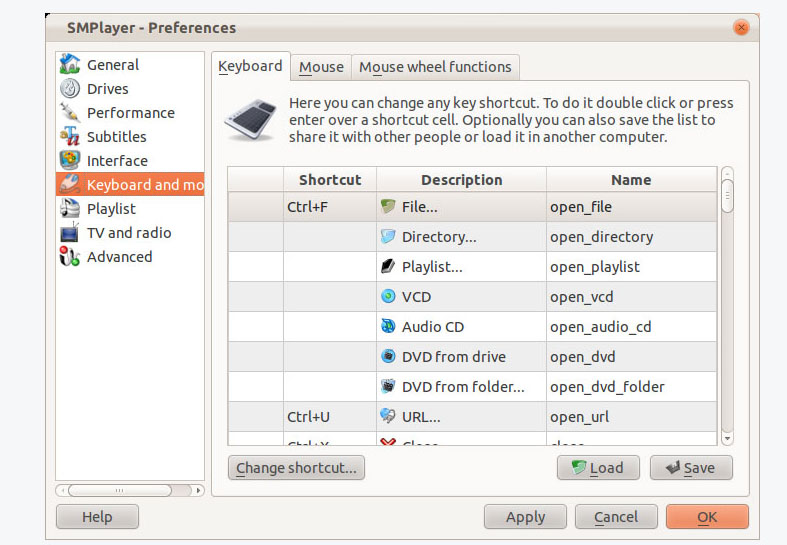Switch to the Mouse tab
The image size is (787, 545).
(x=321, y=67)
